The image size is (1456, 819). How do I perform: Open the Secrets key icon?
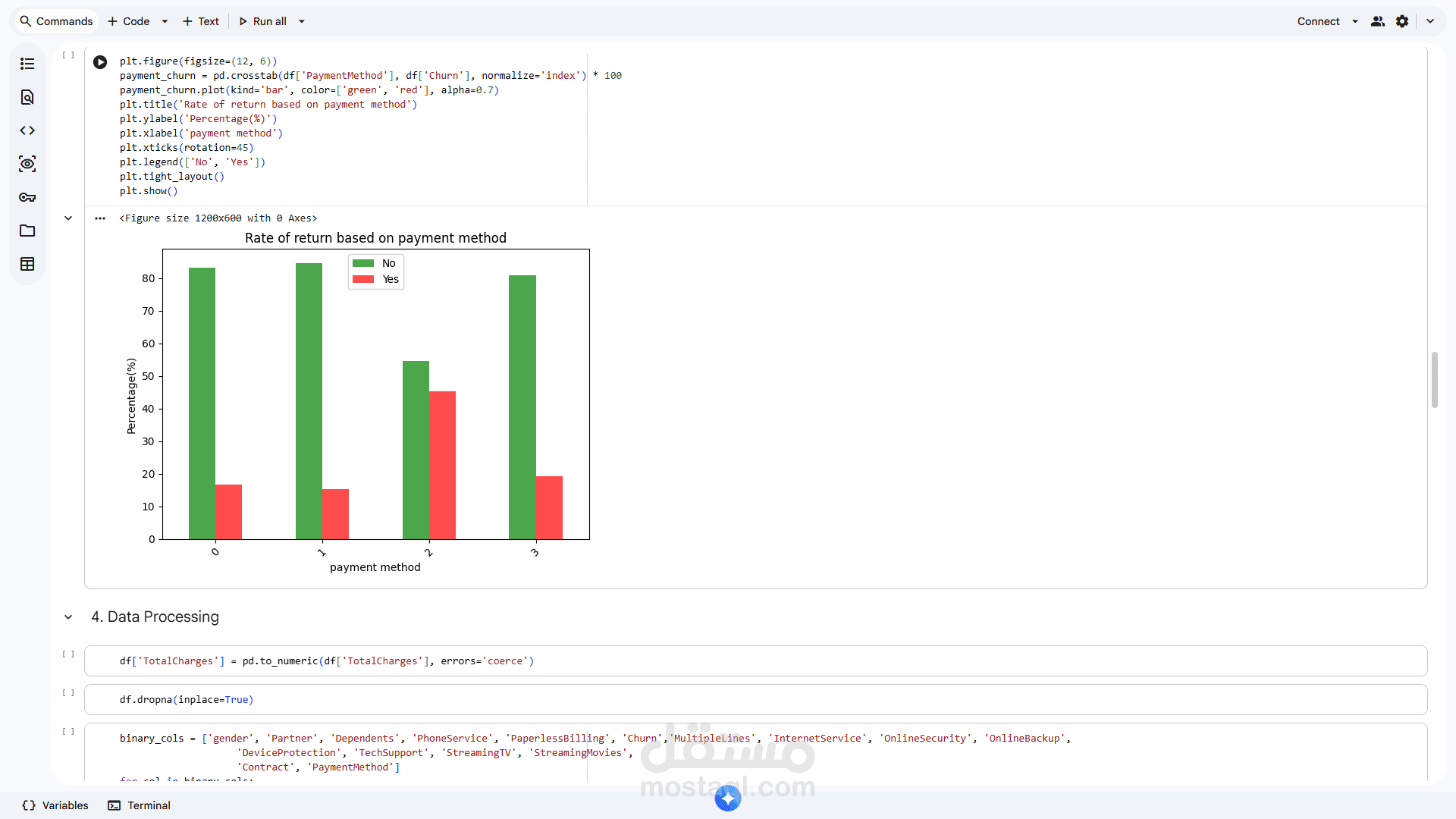27,197
